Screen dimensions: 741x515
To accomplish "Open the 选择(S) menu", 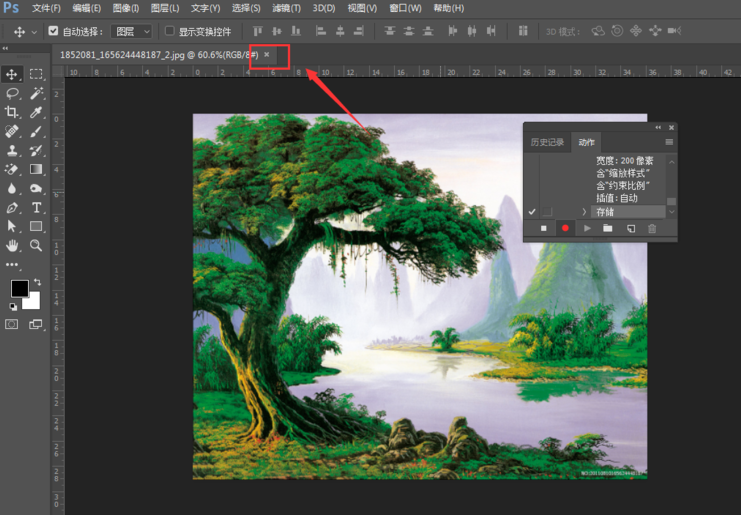I will [x=246, y=8].
